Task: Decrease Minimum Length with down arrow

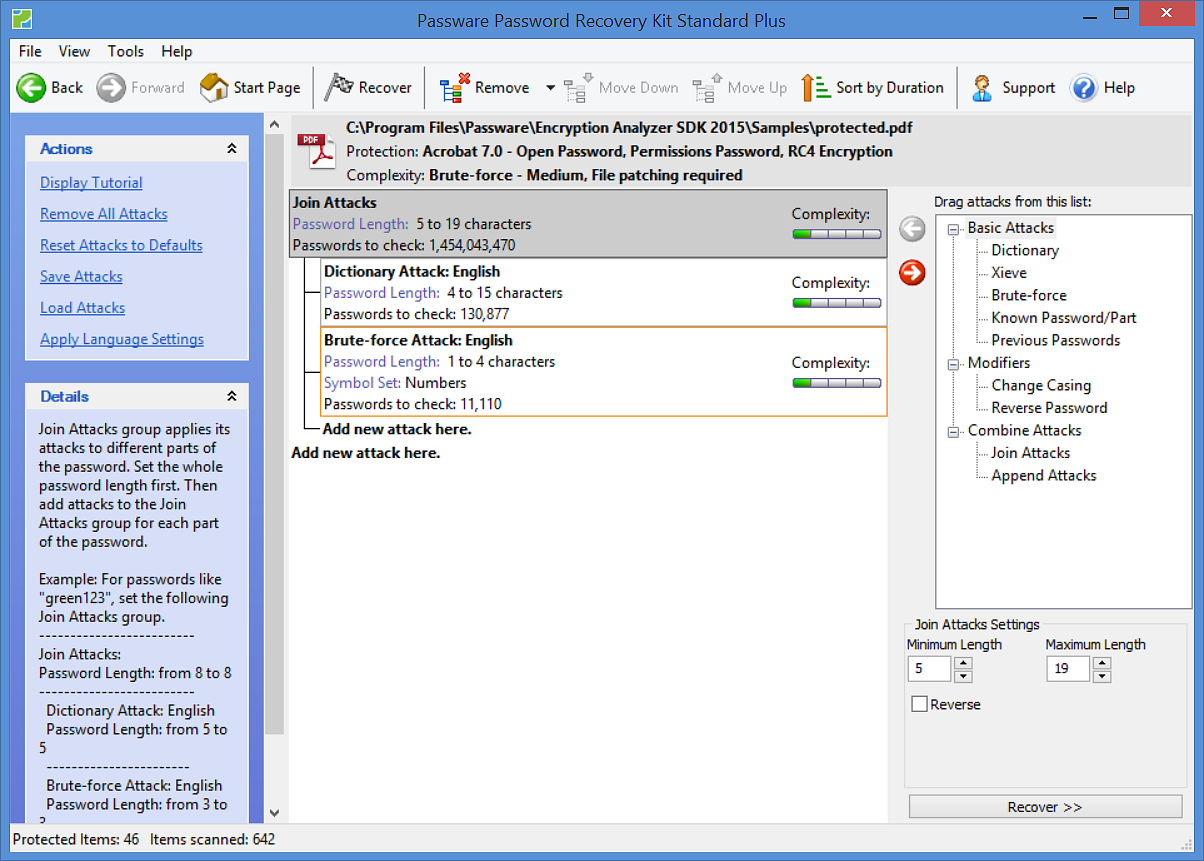Action: click(962, 676)
